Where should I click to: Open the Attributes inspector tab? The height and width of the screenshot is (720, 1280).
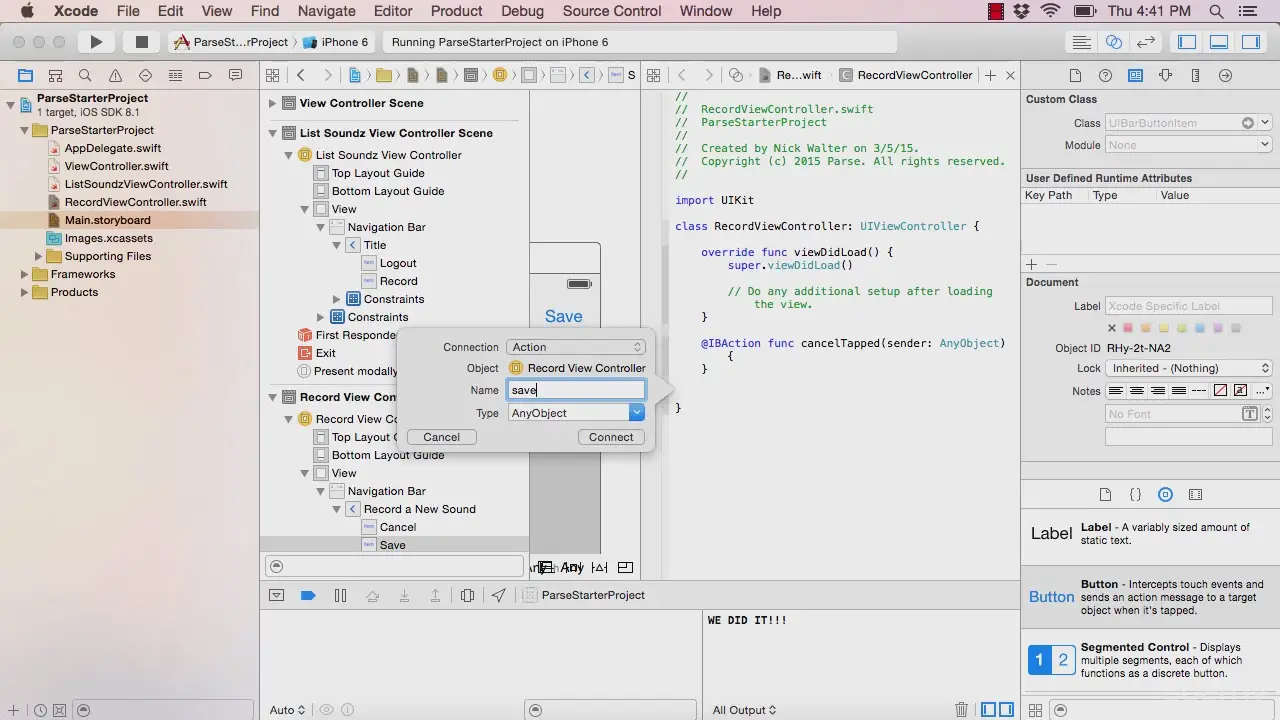tap(1165, 75)
